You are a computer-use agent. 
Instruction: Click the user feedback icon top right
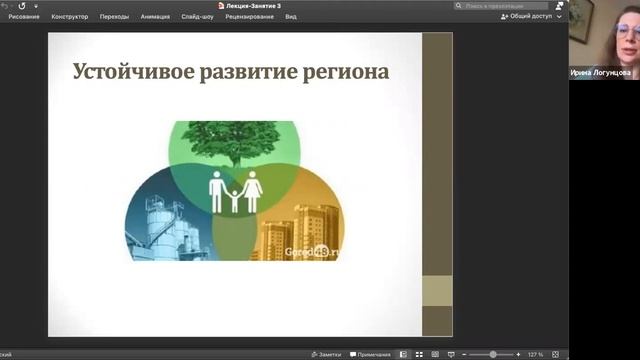click(559, 6)
